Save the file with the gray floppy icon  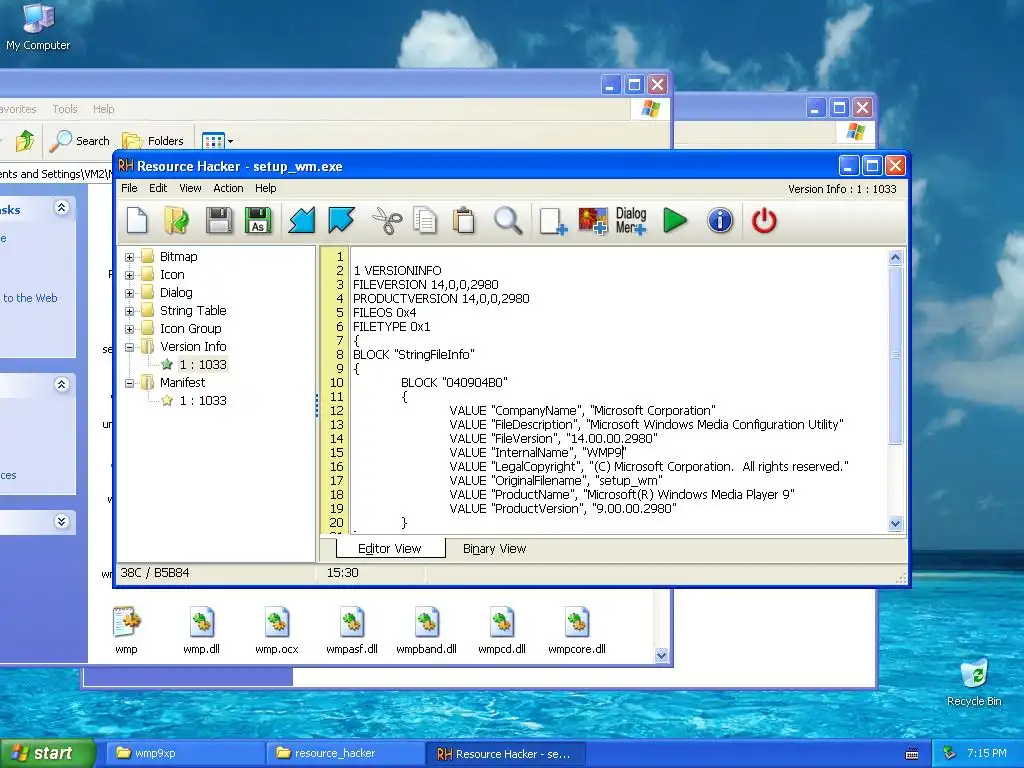pyautogui.click(x=219, y=221)
